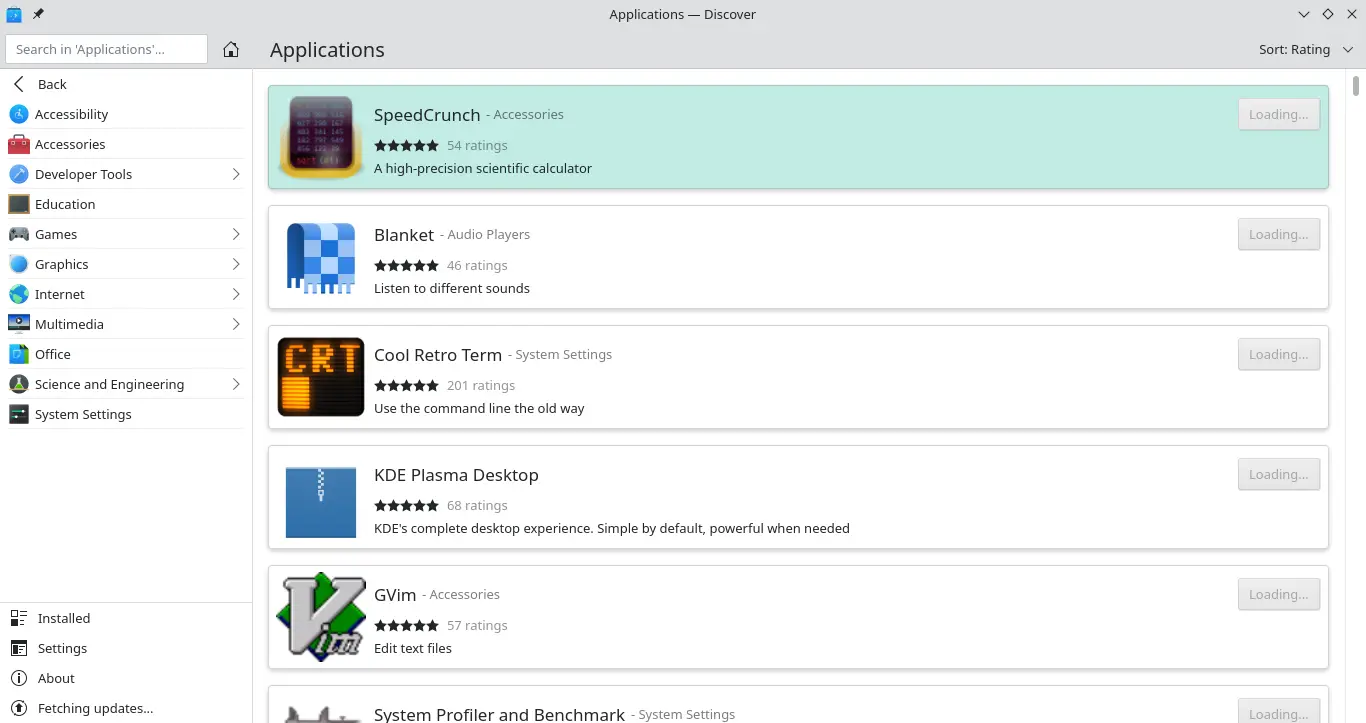Click the Office category icon
The width and height of the screenshot is (1366, 723).
[19, 354]
